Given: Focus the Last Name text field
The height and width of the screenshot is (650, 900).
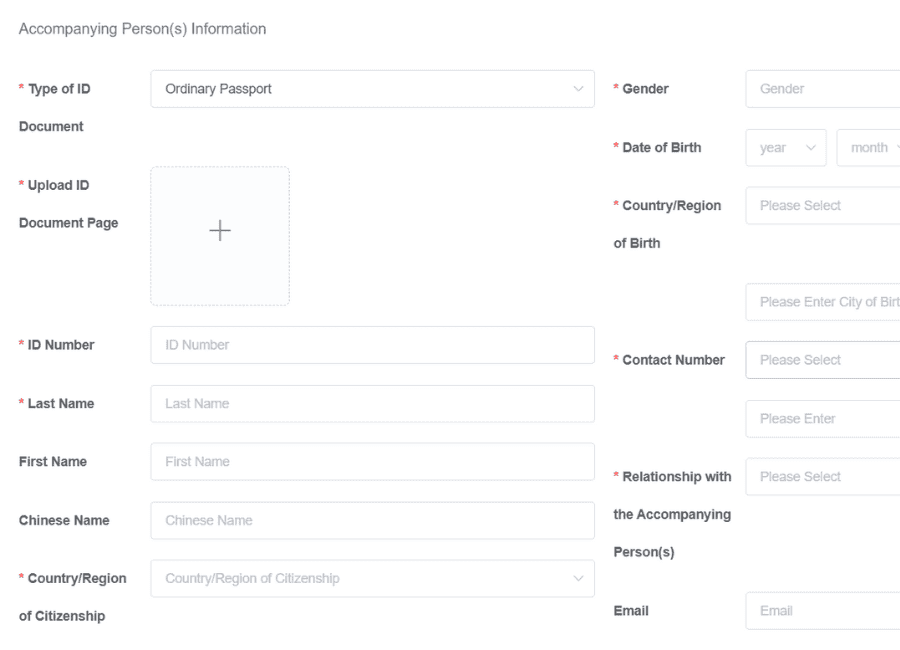Looking at the screenshot, I should (372, 404).
